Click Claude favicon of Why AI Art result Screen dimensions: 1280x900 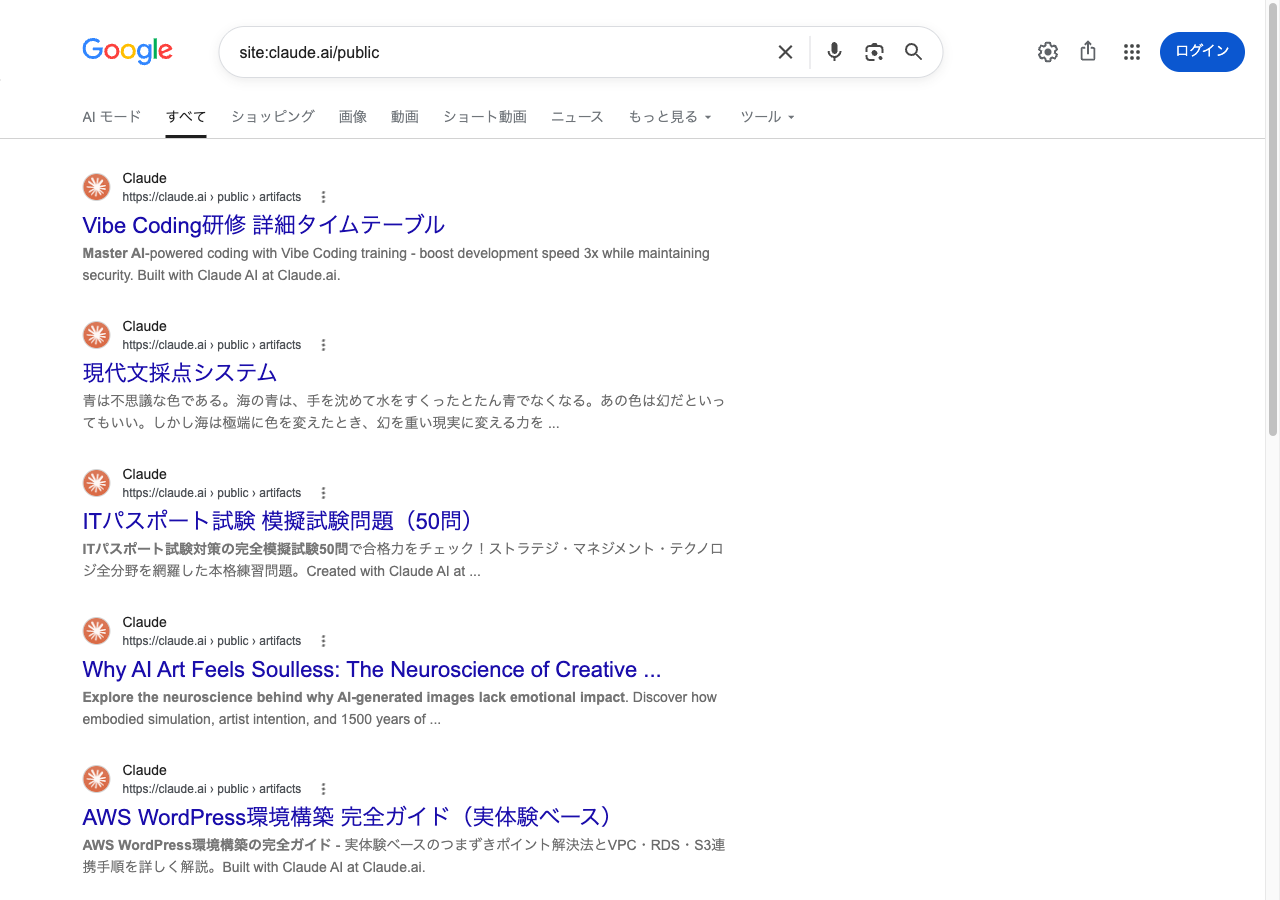[x=96, y=631]
